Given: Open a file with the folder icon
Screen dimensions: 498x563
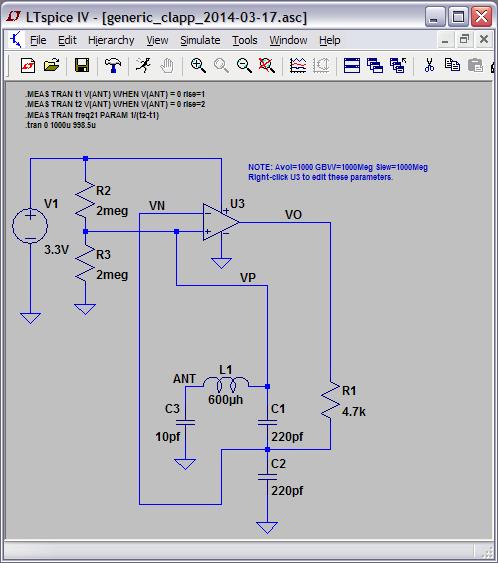Looking at the screenshot, I should coord(51,66).
